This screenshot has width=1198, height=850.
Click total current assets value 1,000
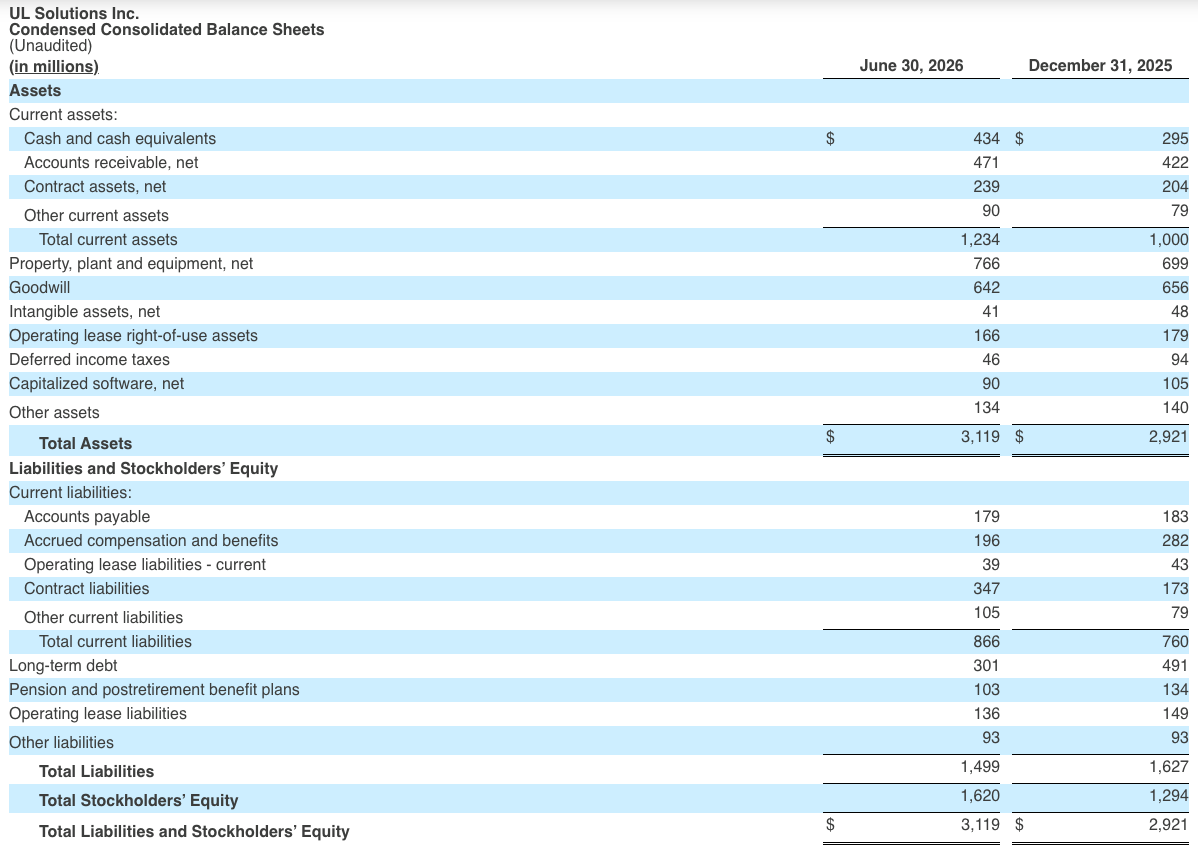tap(1169, 240)
